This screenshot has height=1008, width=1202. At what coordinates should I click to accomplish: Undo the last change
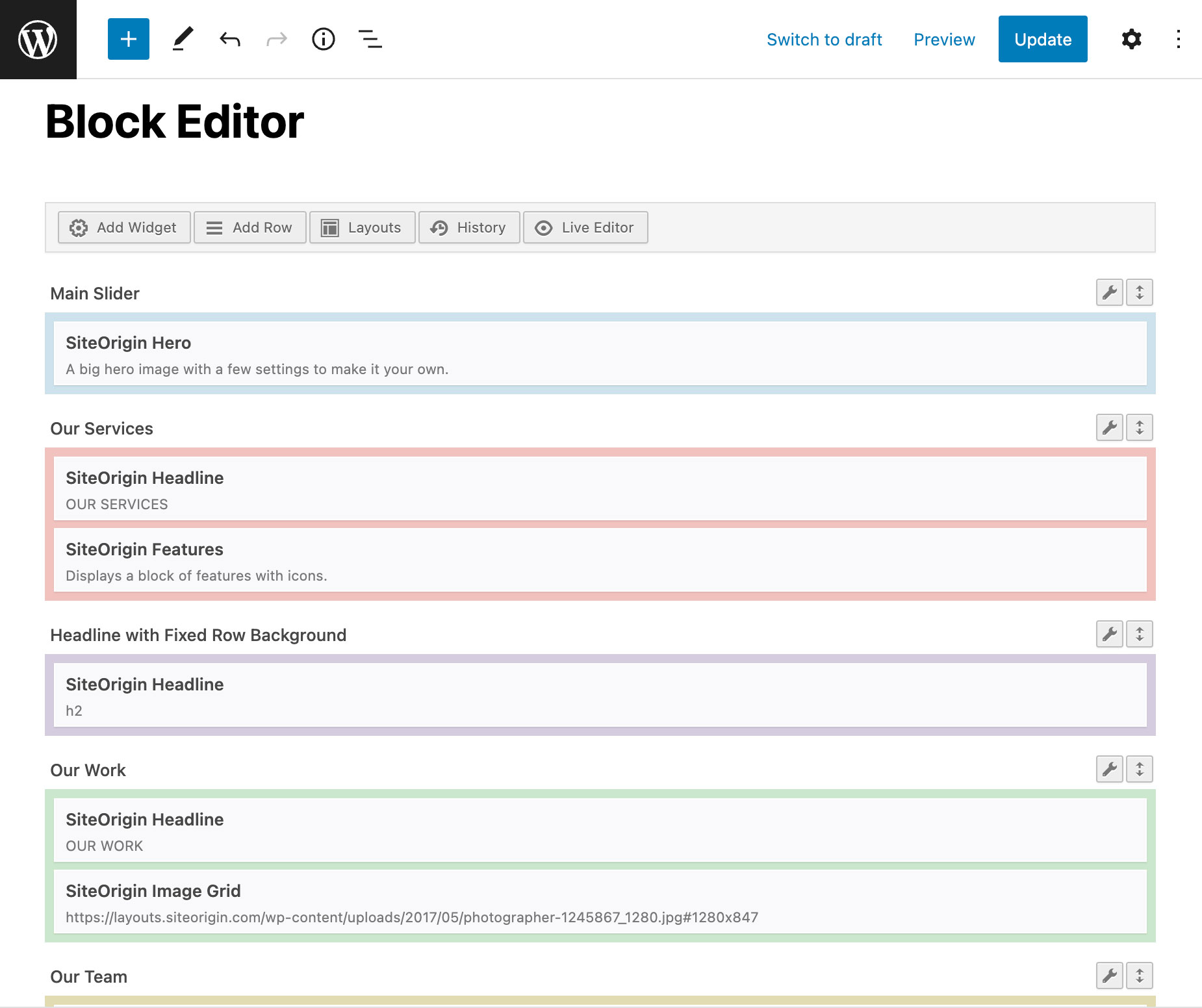pos(230,39)
